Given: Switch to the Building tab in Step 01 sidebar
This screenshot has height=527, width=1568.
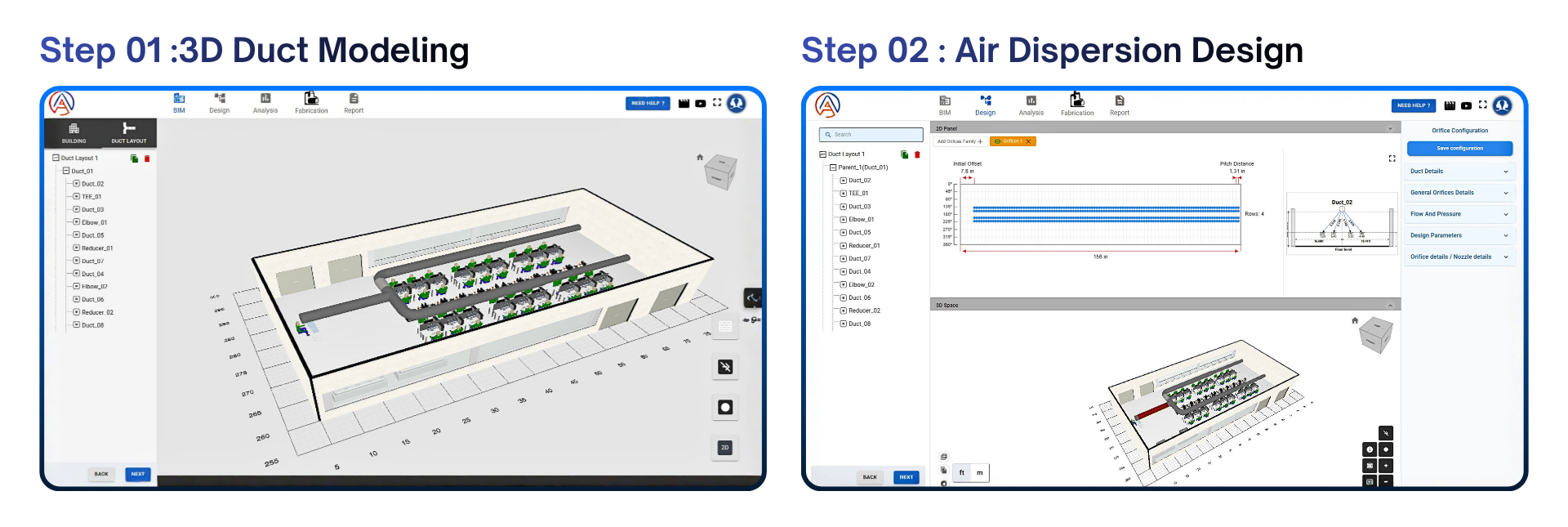Looking at the screenshot, I should click(73, 132).
